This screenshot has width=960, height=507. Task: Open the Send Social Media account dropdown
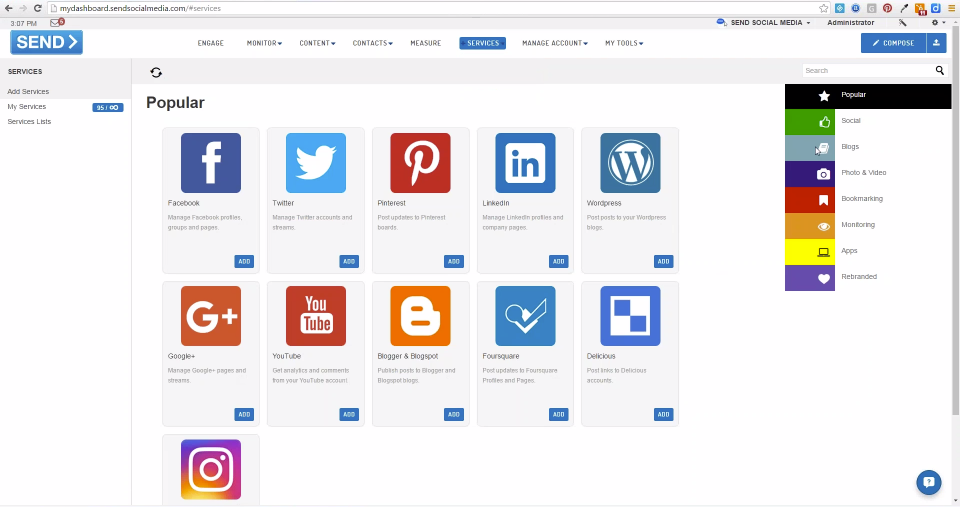point(770,23)
